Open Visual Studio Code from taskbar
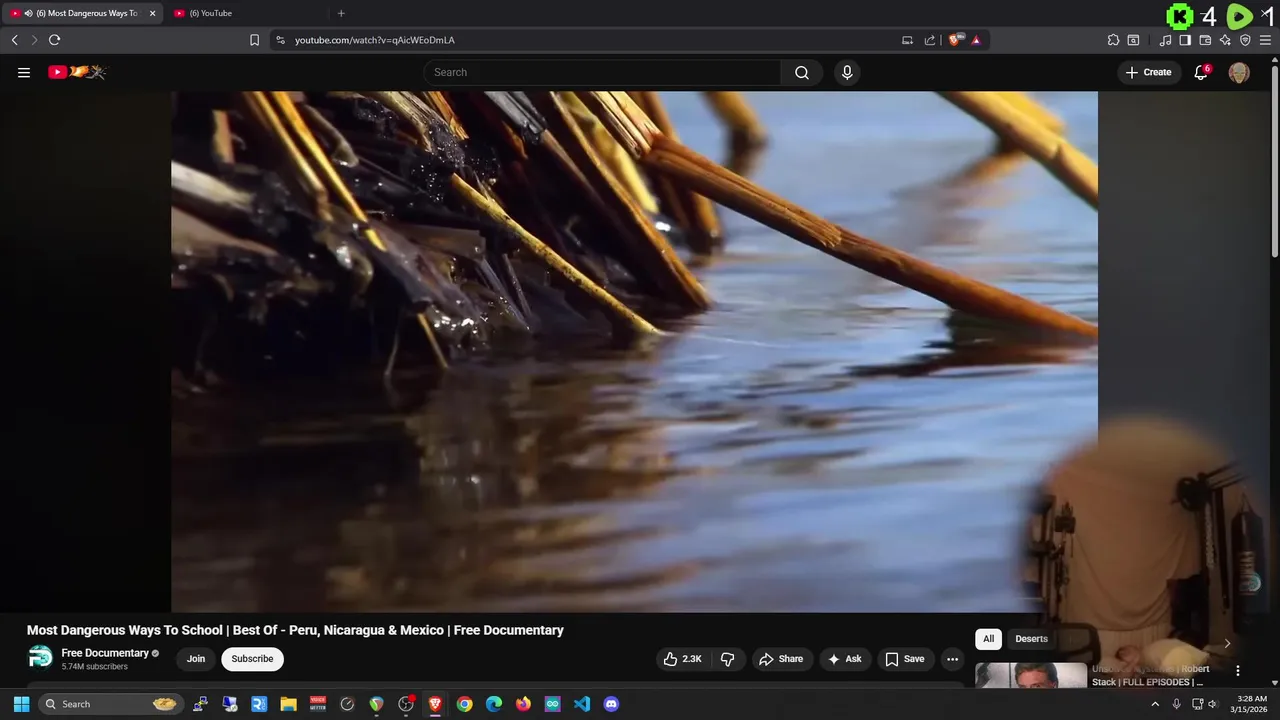The height and width of the screenshot is (720, 1280). (x=582, y=704)
